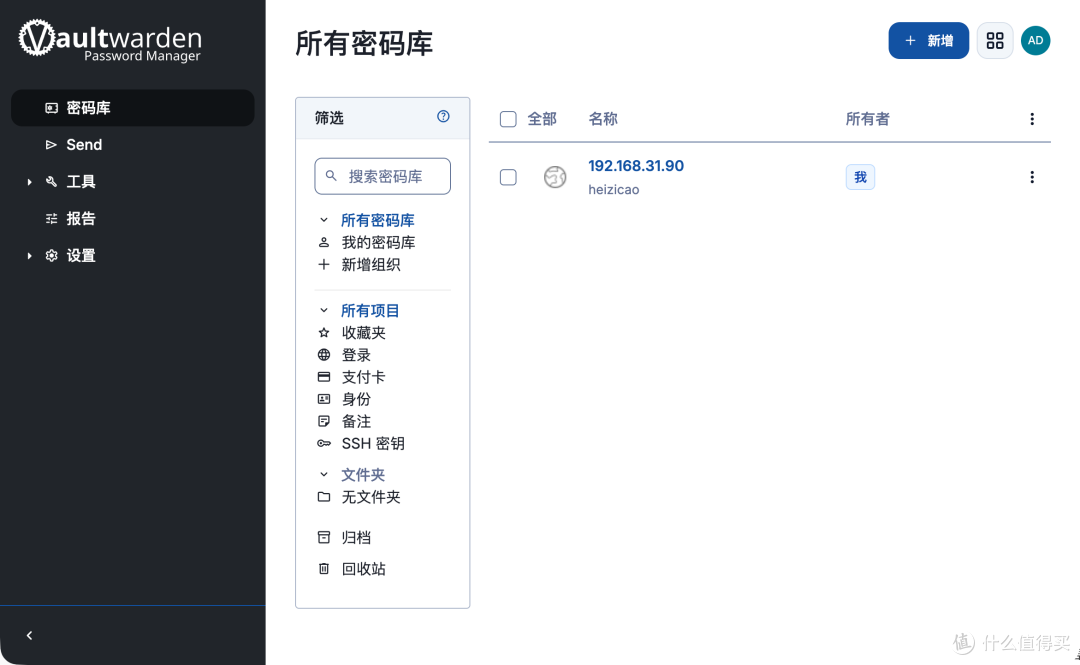Filter by 登录 item type
This screenshot has width=1080, height=665.
[x=356, y=355]
